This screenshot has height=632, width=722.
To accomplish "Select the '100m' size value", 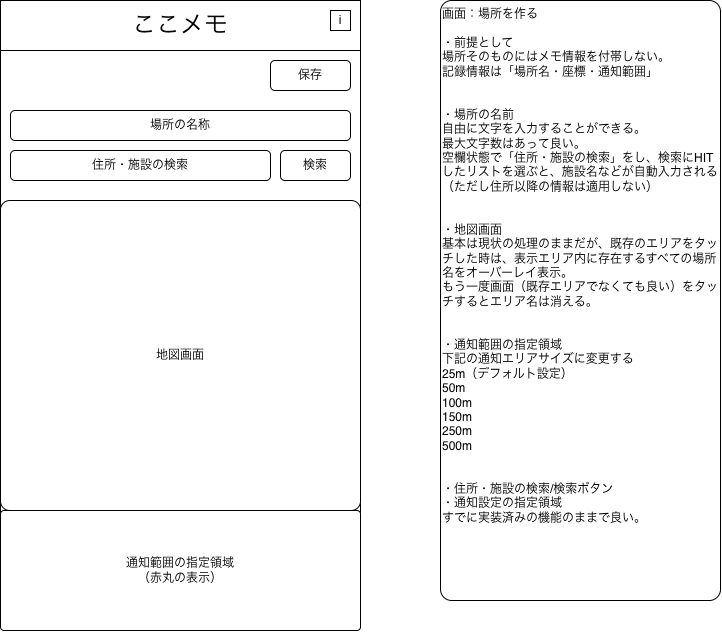I will click(x=457, y=403).
